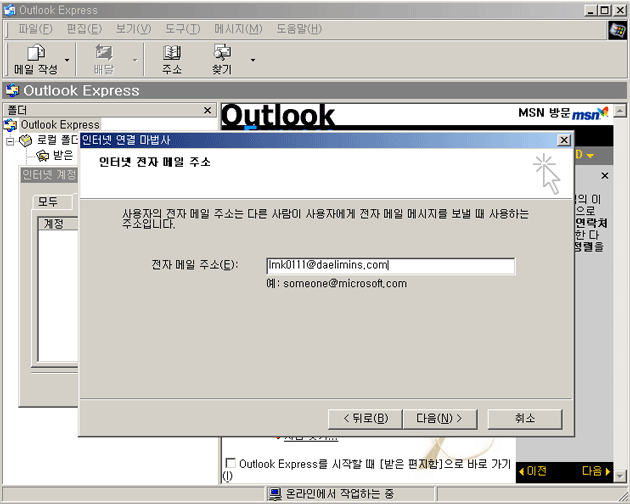Image resolution: width=630 pixels, height=504 pixels.
Task: Close the 인터넷 연결 마법사 wizard dialog
Action: (x=564, y=140)
